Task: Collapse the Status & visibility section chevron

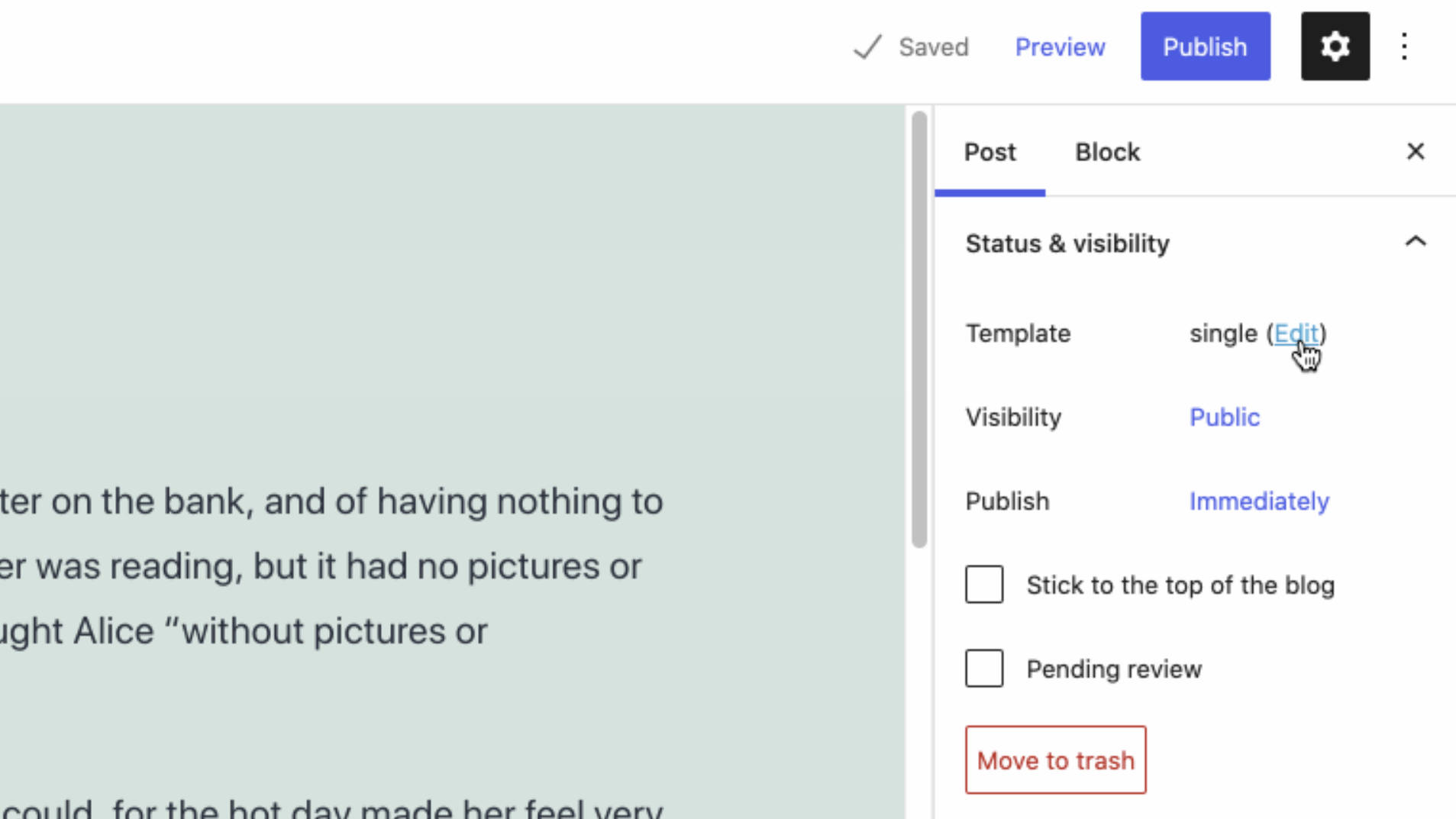Action: pos(1416,242)
